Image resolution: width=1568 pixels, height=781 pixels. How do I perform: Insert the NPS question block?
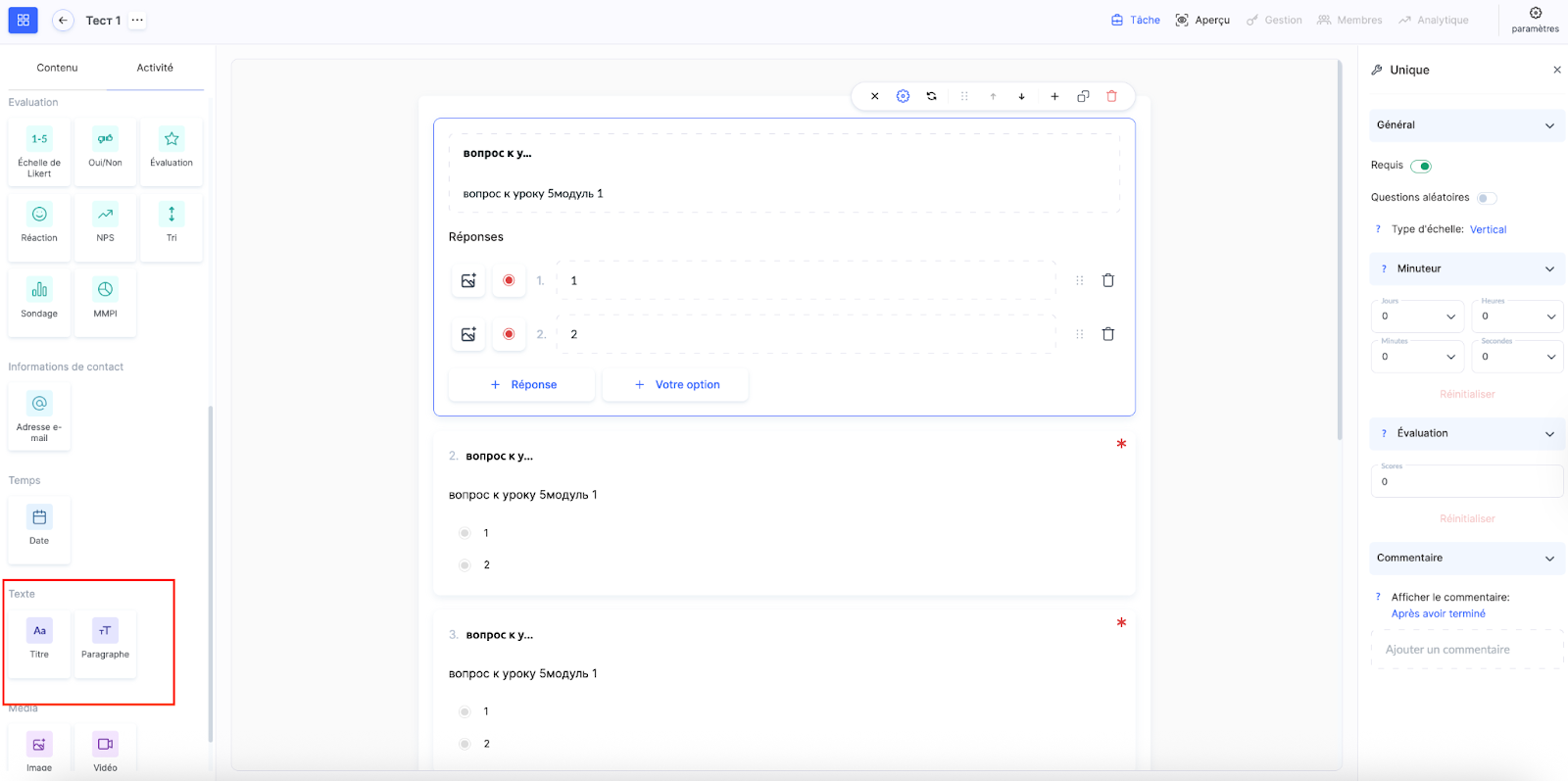[x=105, y=223]
